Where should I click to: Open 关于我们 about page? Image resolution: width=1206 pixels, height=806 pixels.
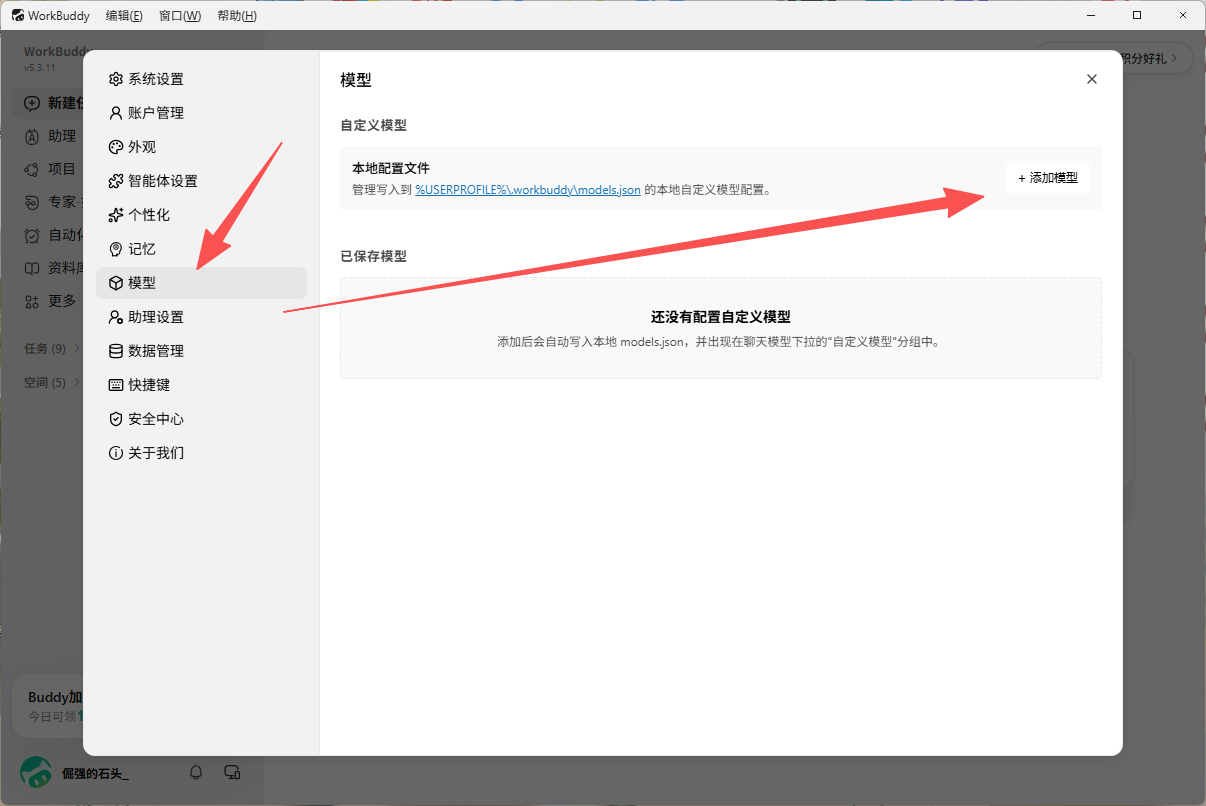(201, 453)
